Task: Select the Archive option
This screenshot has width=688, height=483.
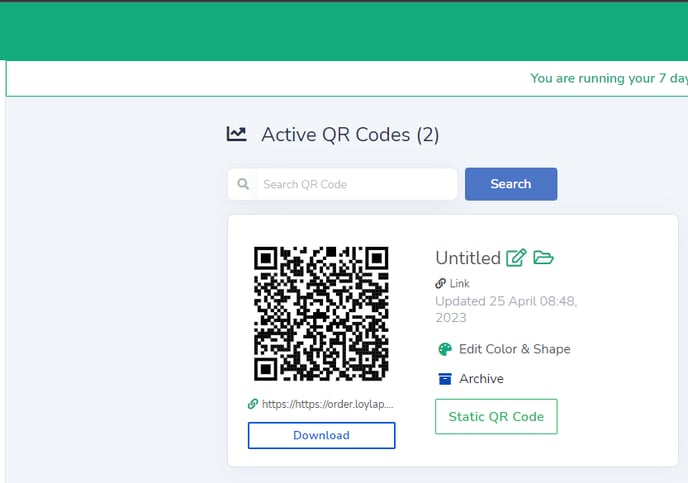Action: click(481, 379)
